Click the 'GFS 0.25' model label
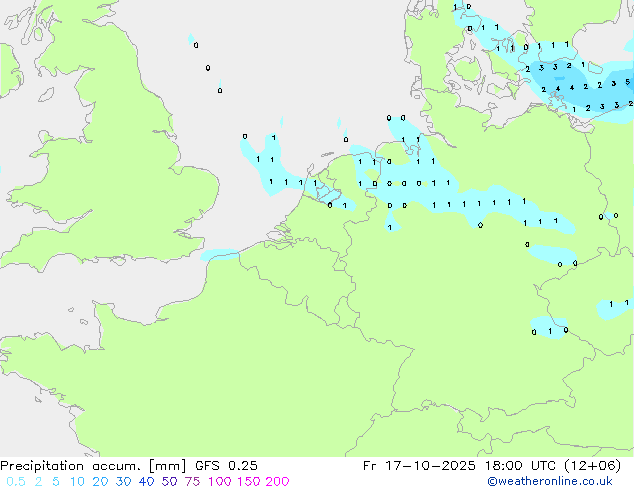Screen dimensions: 634x490 click(x=226, y=466)
